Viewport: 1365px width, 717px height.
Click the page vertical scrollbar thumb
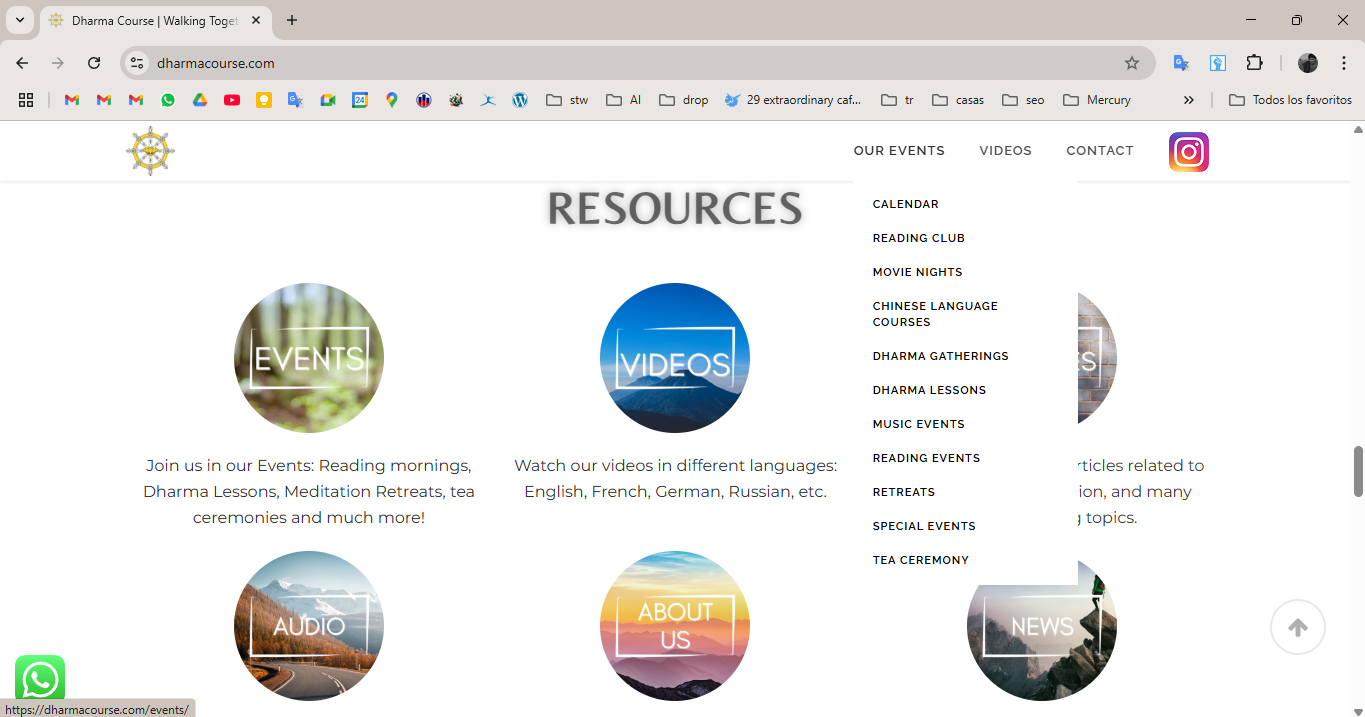pos(1358,471)
